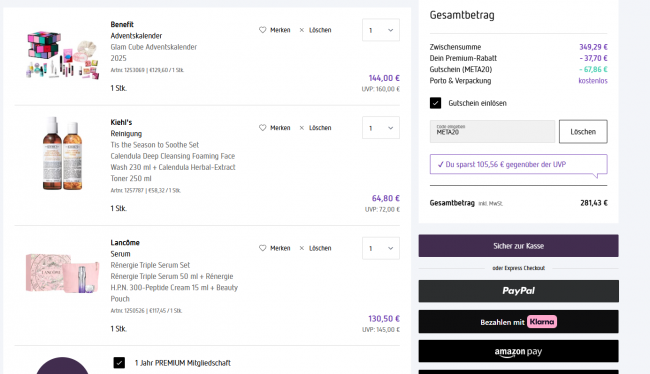Open Lancôme brand name link
The height and width of the screenshot is (374, 650).
125,243
